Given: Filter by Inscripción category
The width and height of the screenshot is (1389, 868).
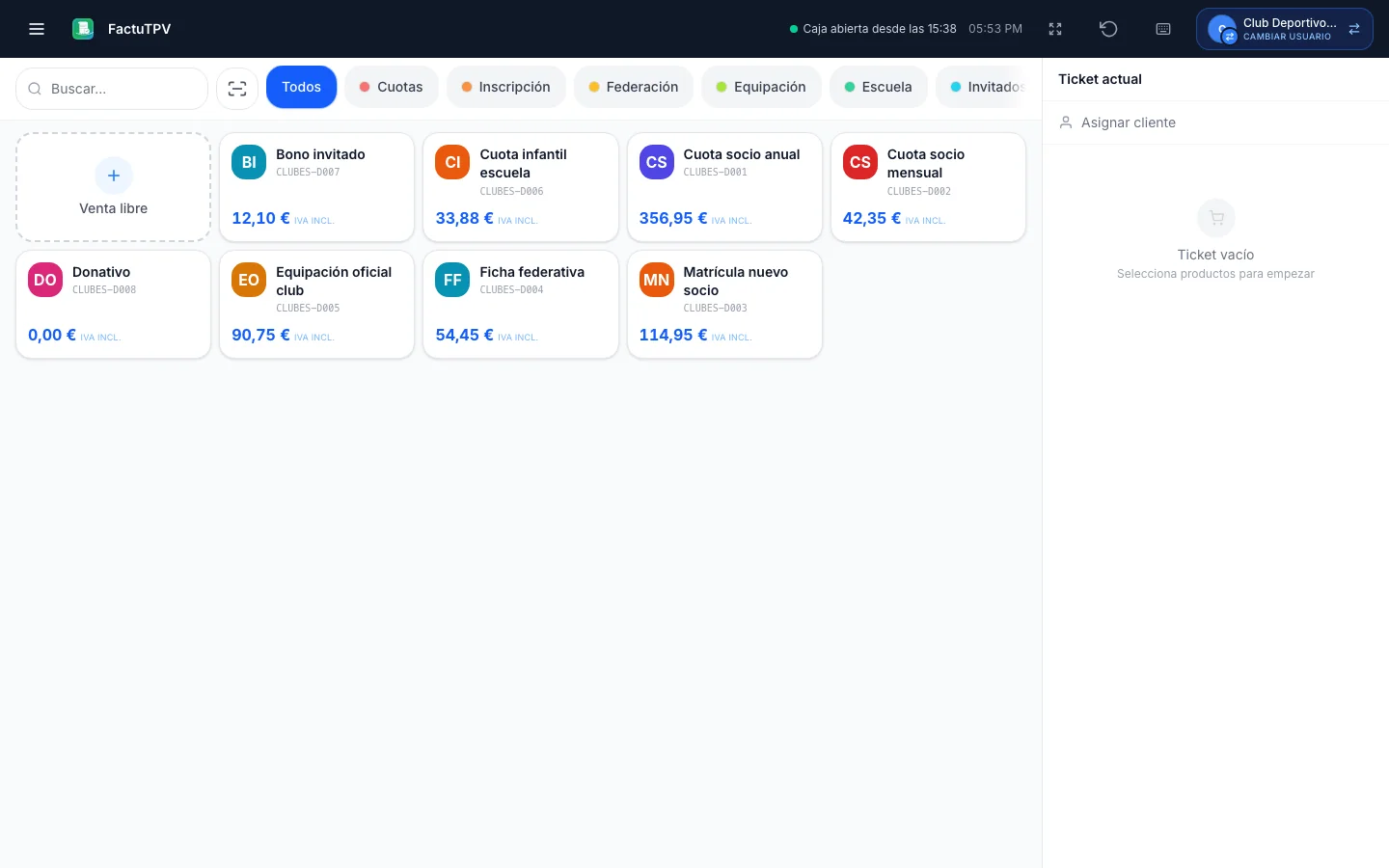Looking at the screenshot, I should click(x=505, y=87).
